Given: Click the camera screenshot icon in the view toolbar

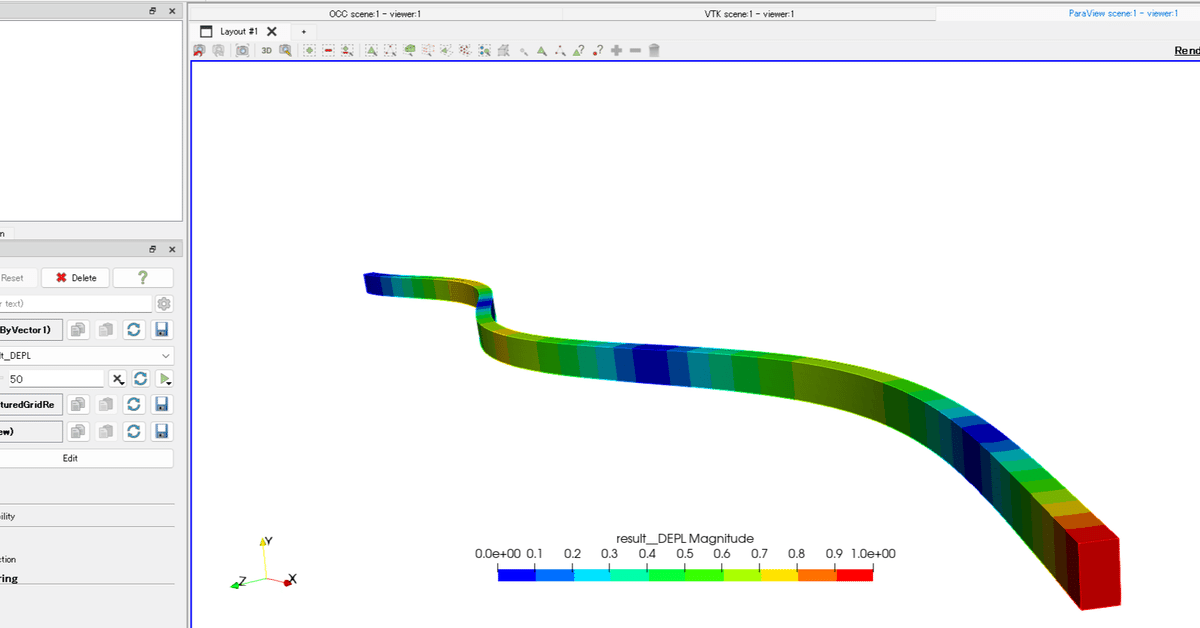Looking at the screenshot, I should 243,50.
